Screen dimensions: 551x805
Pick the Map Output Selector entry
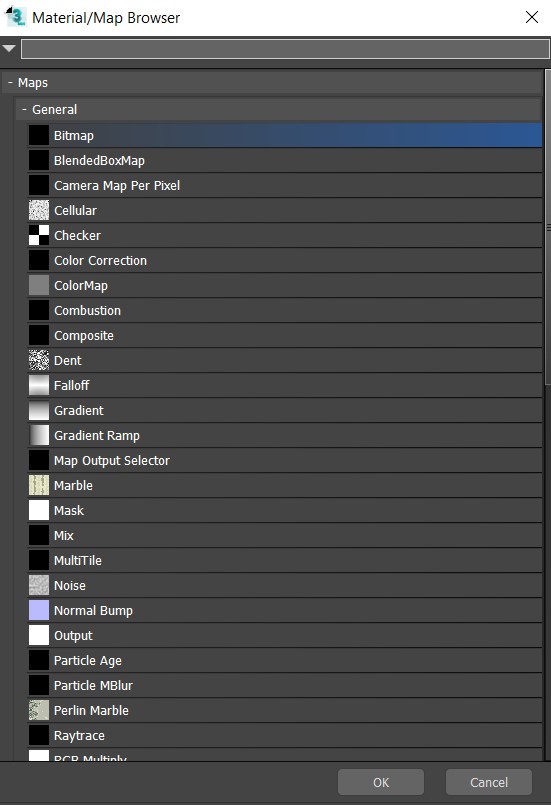tap(285, 461)
